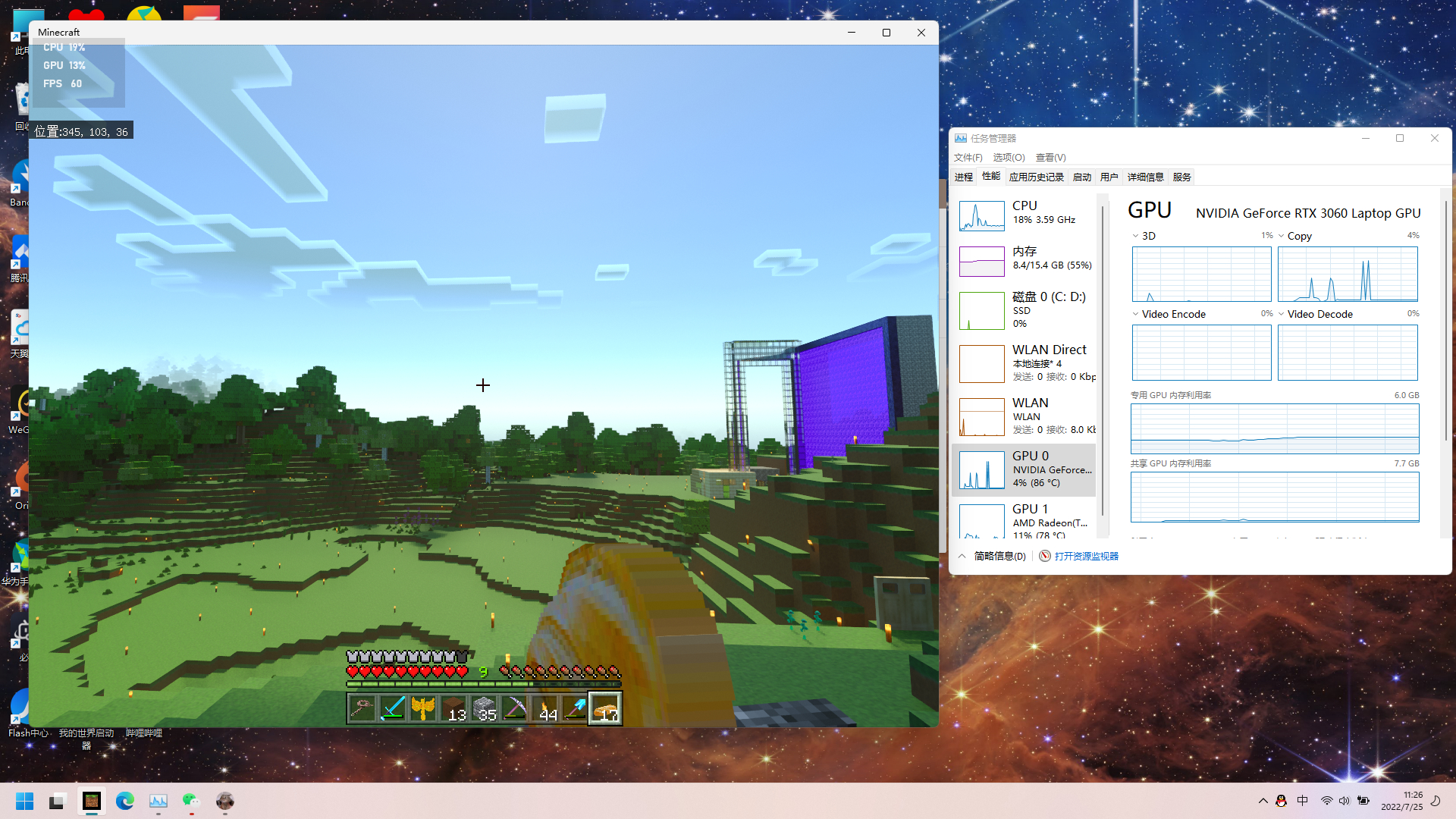
Task: Open the 选项(O) menu in Task Manager
Action: (x=1009, y=158)
